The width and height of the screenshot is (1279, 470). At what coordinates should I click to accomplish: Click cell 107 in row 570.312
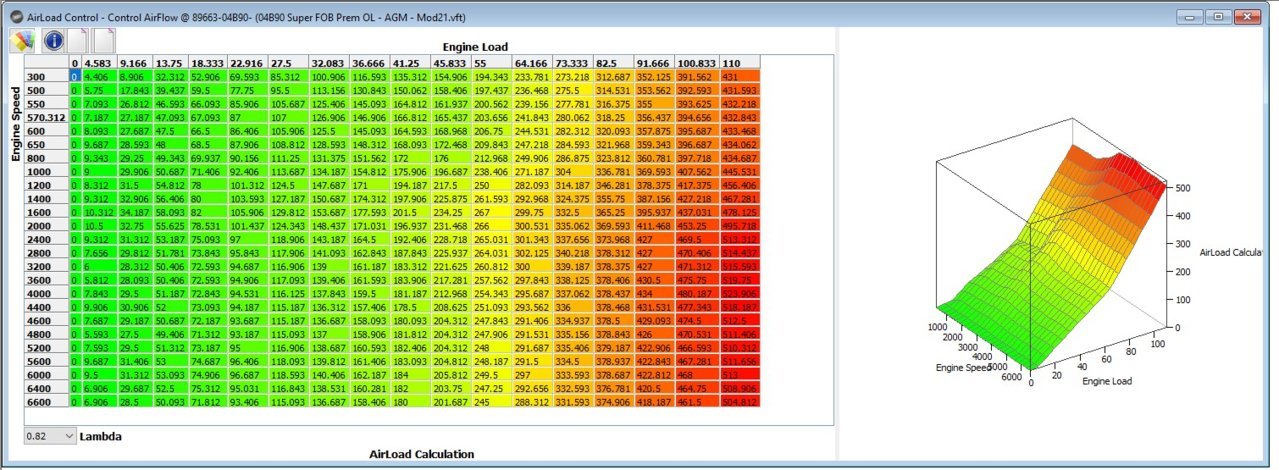[x=288, y=117]
